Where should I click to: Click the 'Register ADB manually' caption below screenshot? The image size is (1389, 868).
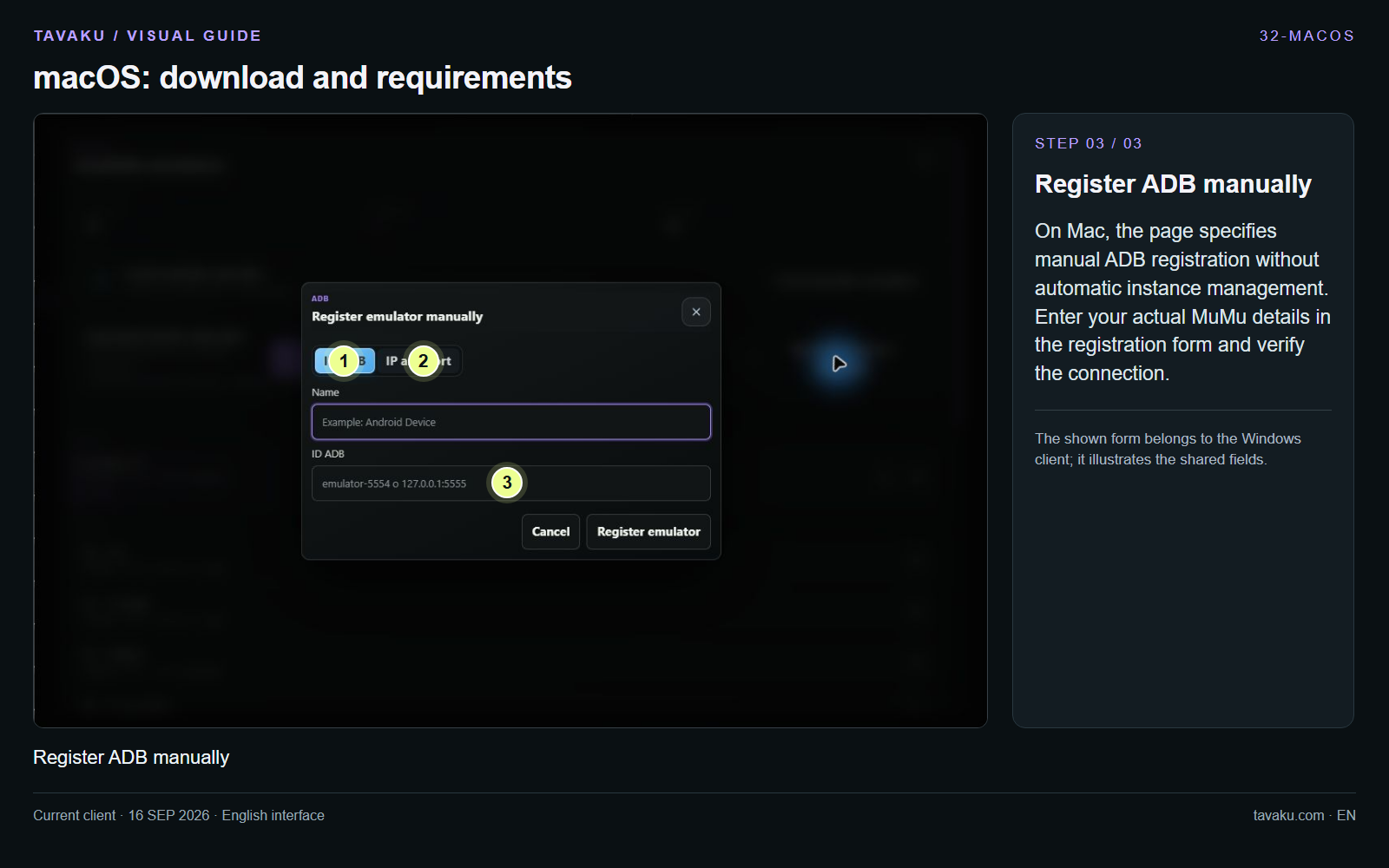(131, 758)
